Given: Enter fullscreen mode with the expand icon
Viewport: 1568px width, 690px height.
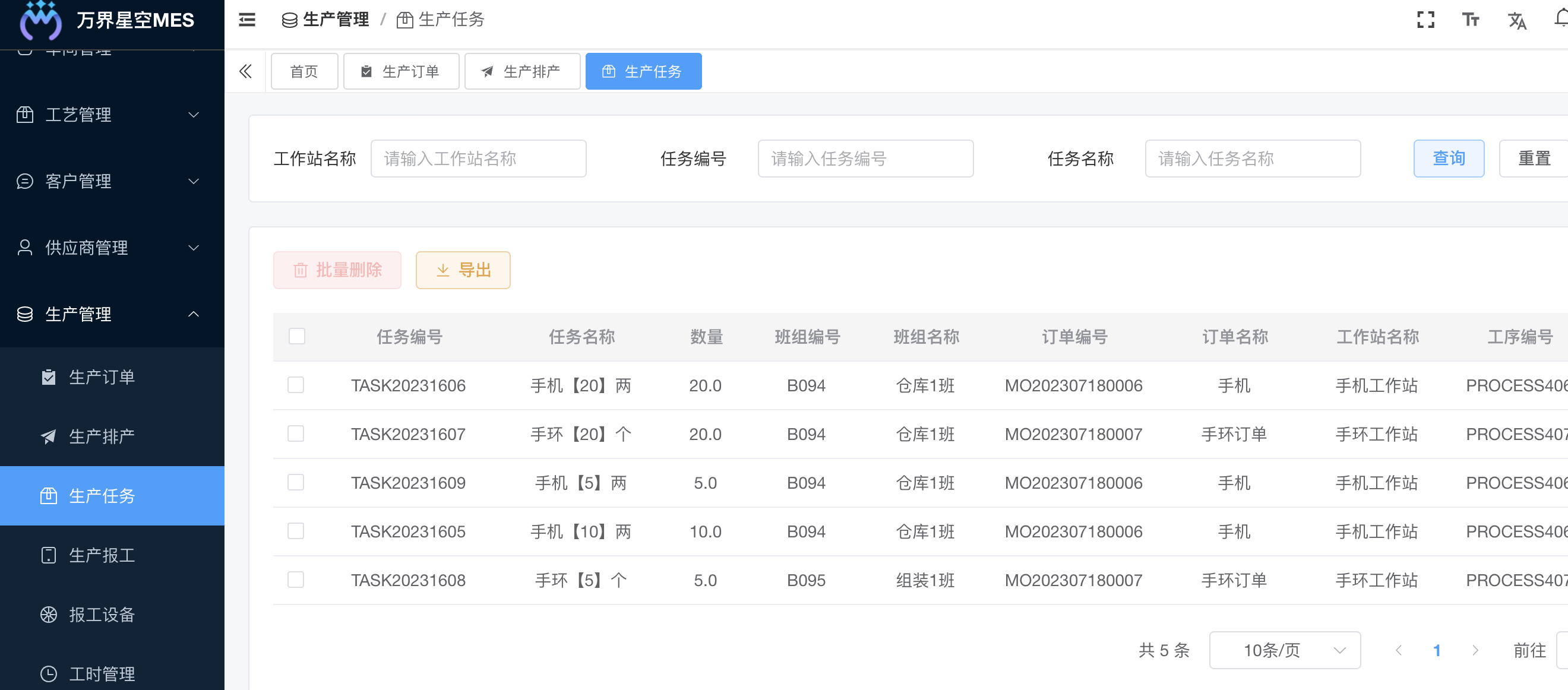Looking at the screenshot, I should point(1425,20).
